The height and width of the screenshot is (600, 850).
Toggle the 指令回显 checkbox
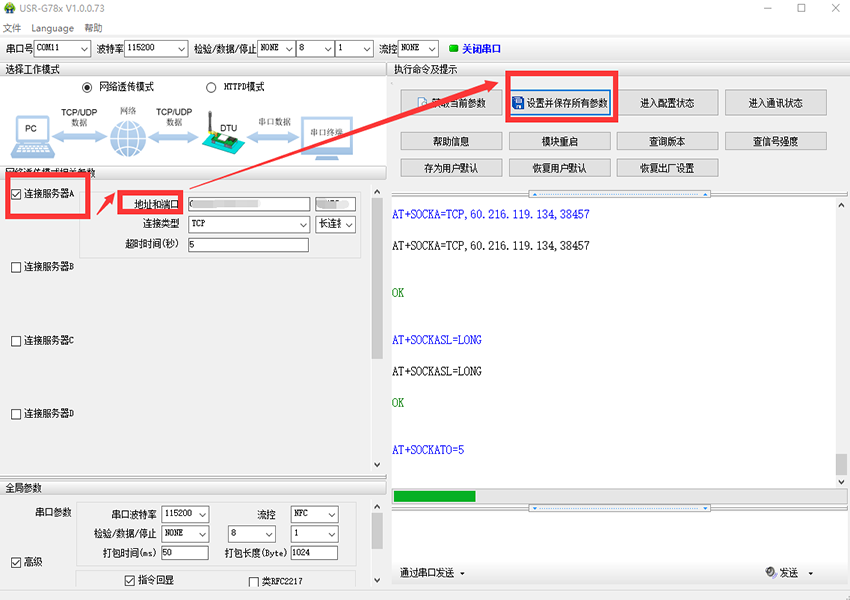click(130, 581)
